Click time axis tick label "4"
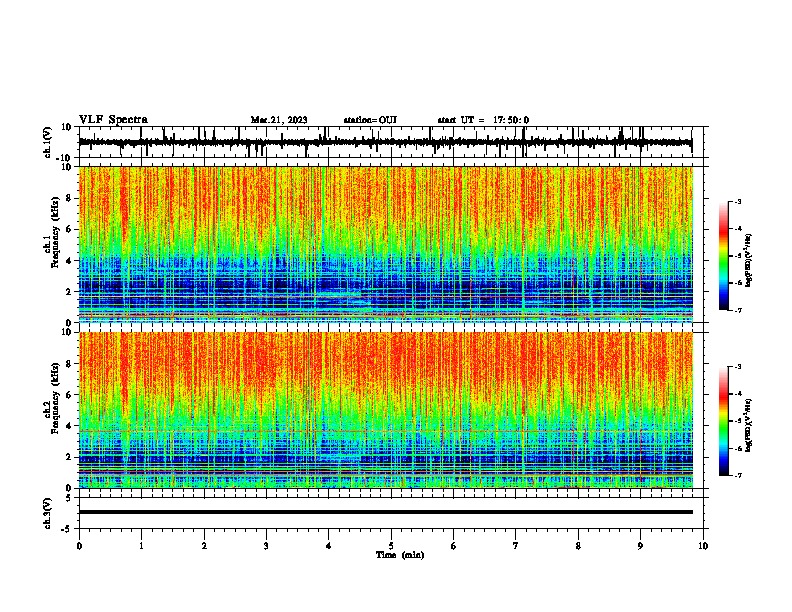Image resolution: width=792 pixels, height=612 pixels. (x=329, y=546)
